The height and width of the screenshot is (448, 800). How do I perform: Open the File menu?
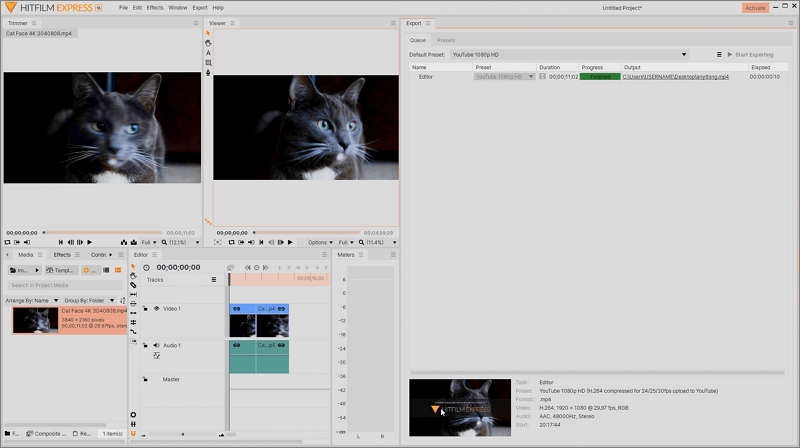coord(123,8)
